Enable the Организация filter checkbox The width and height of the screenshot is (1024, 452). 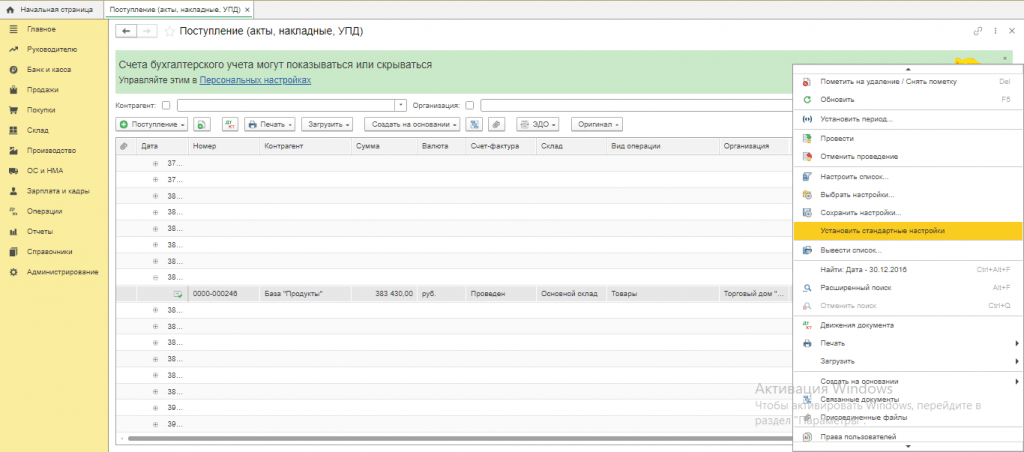pos(469,104)
